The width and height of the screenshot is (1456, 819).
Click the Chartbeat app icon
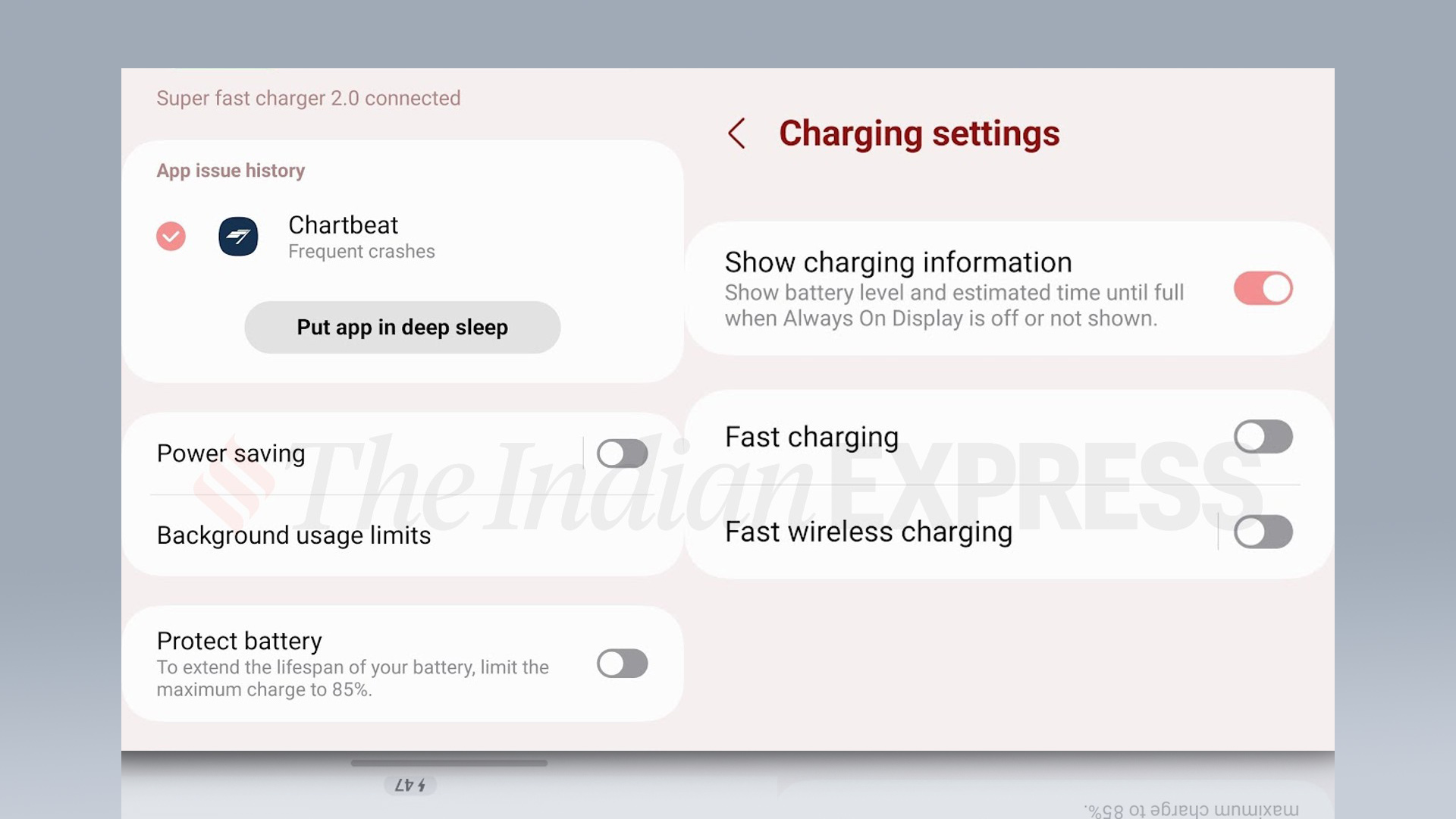pyautogui.click(x=237, y=236)
